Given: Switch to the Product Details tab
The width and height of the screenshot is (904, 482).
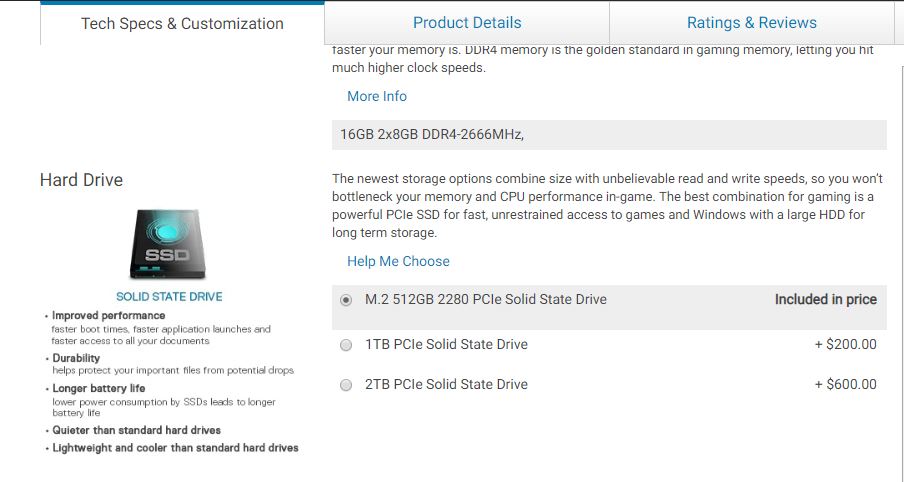Looking at the screenshot, I should [467, 23].
